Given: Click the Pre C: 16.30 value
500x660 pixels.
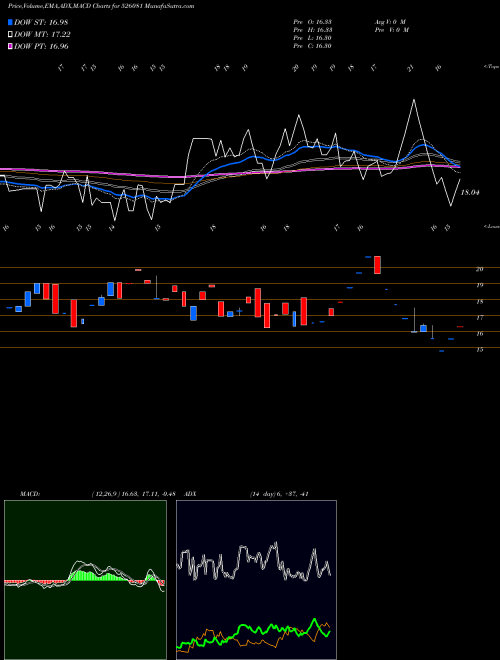Looking at the screenshot, I should coord(313,46).
